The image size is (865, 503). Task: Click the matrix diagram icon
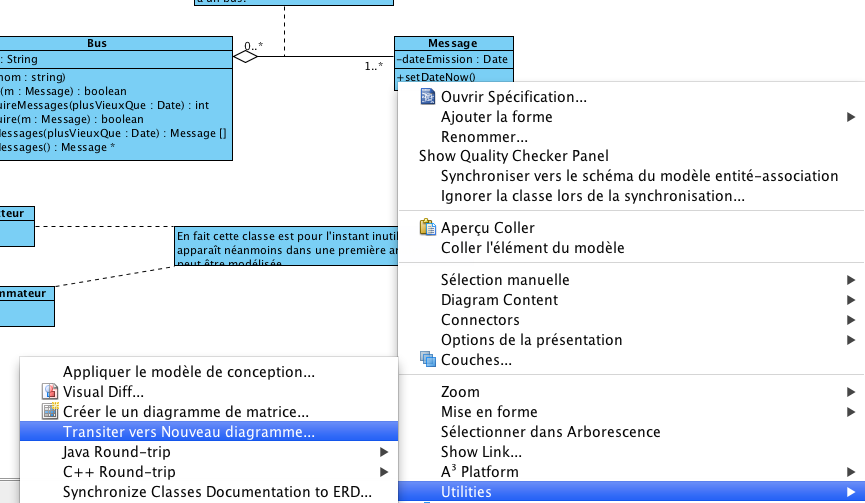click(x=50, y=412)
